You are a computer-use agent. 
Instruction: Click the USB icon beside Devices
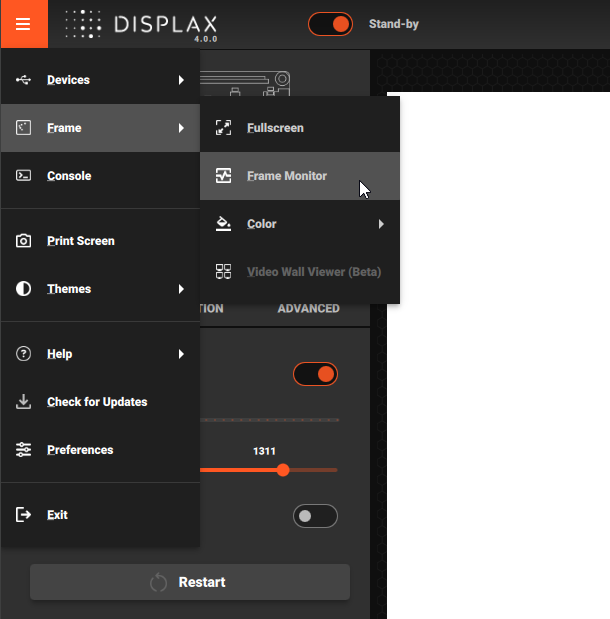pos(24,80)
